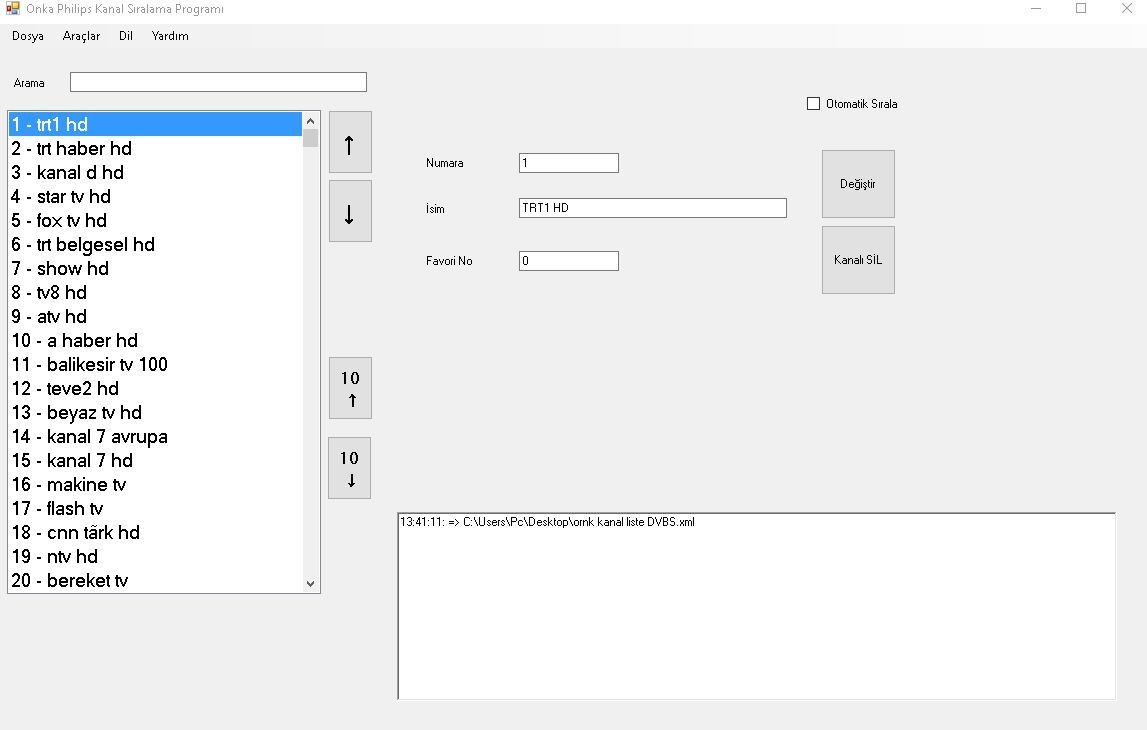Move channel up by 10 positions
Image resolution: width=1147 pixels, height=730 pixels.
point(350,388)
